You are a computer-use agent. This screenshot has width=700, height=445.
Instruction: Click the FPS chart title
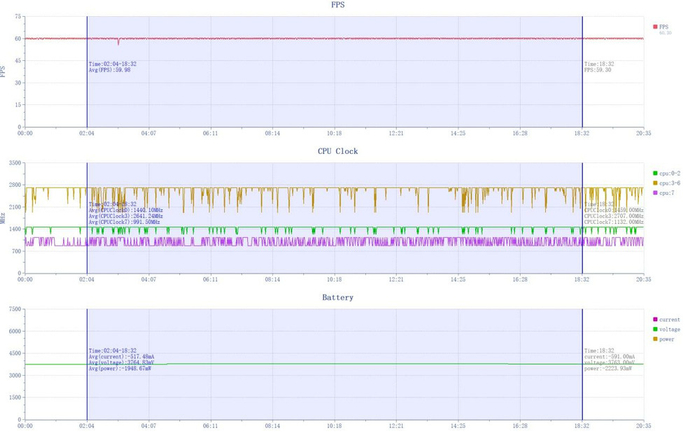coord(338,5)
